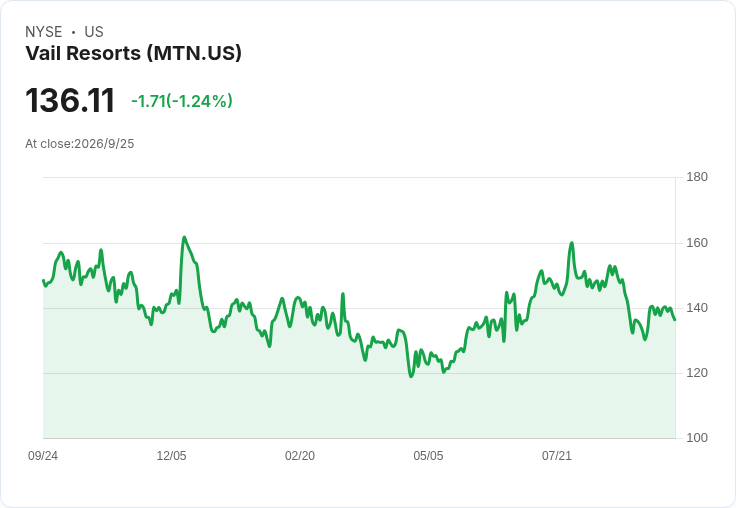Viewport: 736px width, 508px height.
Task: Click the -1.71(-1.24%) change figure
Action: (x=182, y=101)
